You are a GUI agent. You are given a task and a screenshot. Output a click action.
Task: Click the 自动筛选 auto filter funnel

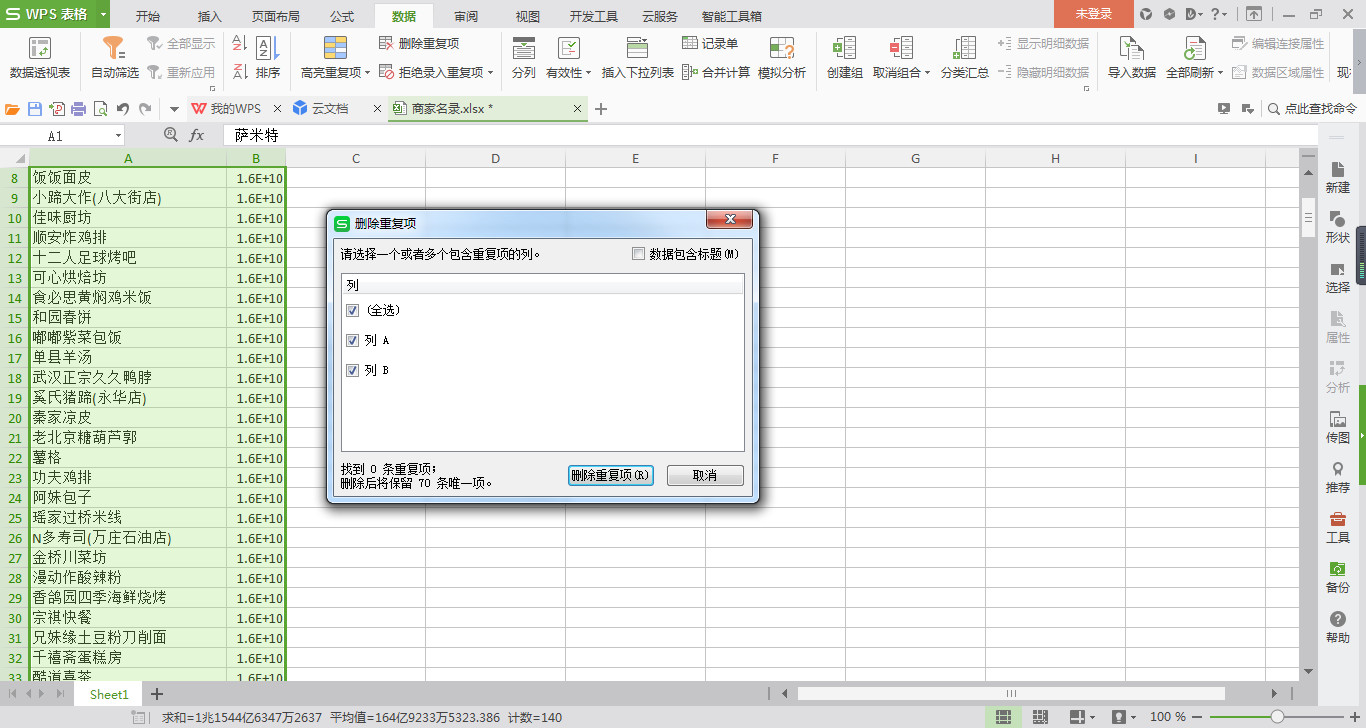115,58
